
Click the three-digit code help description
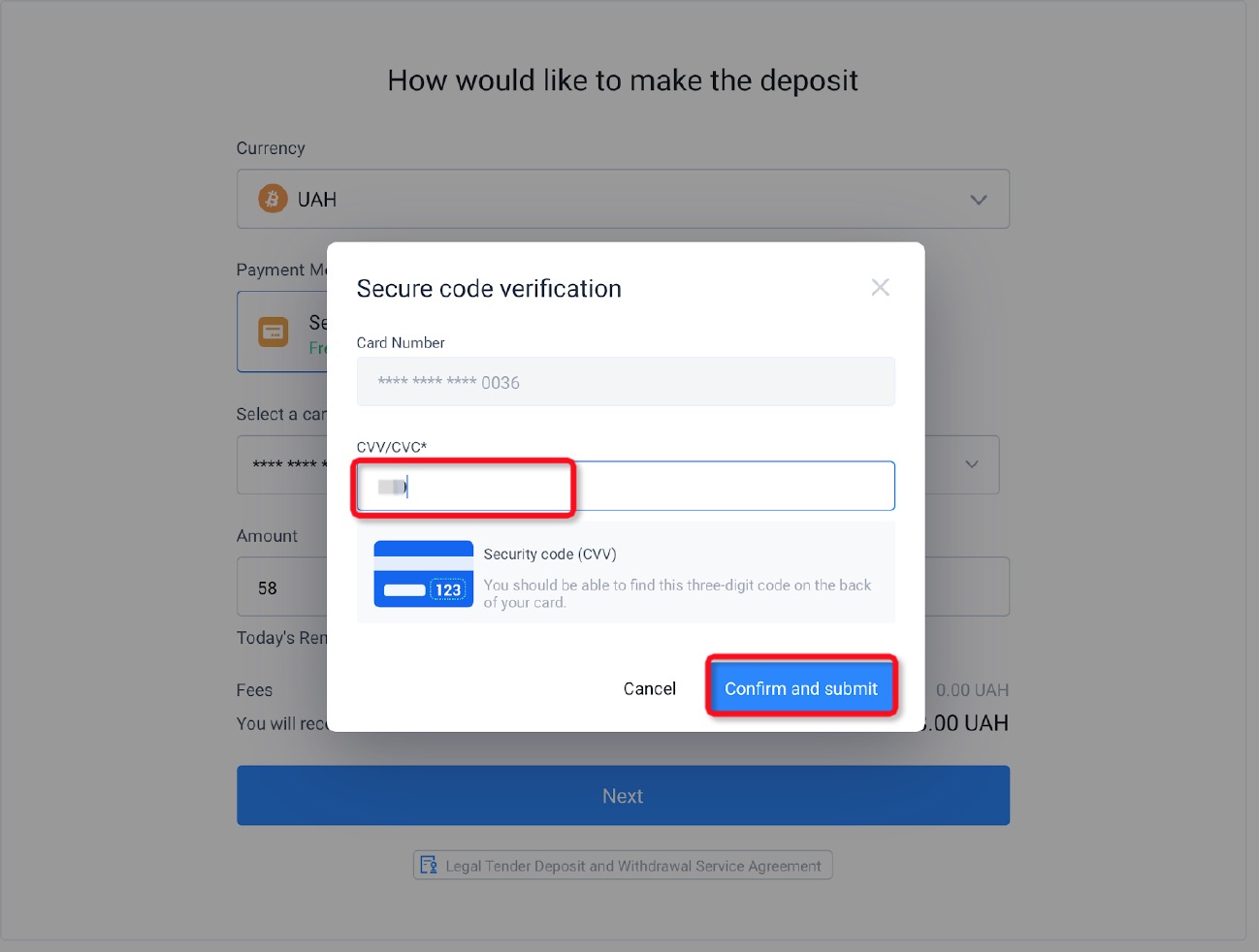click(677, 593)
